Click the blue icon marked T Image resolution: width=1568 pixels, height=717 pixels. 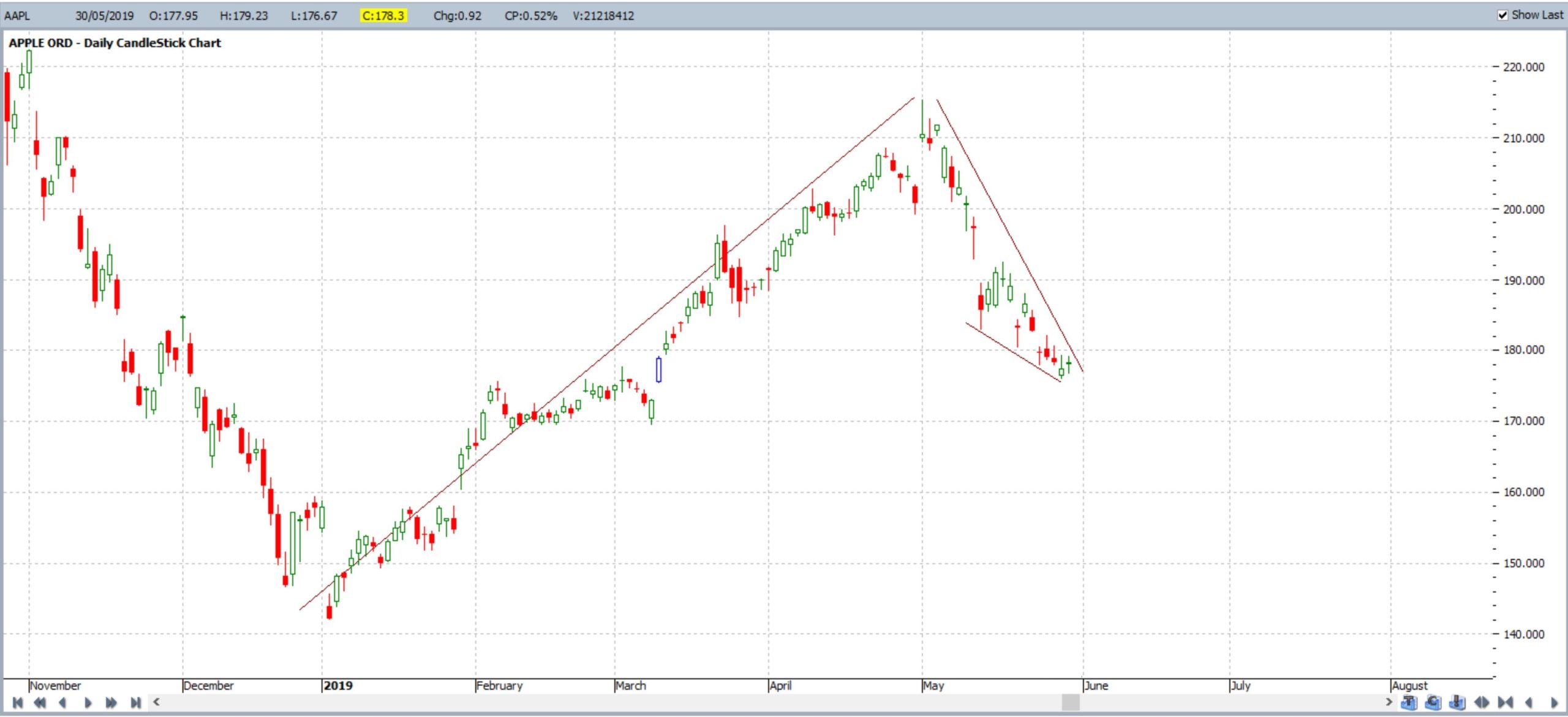tap(1409, 702)
